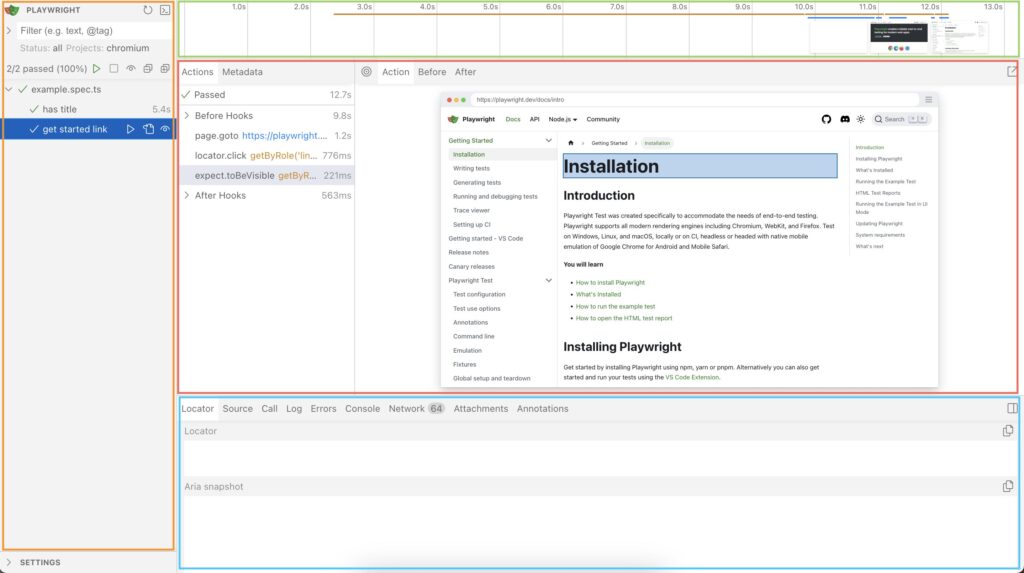Select the page.goto action row
The width and height of the screenshot is (1024, 573).
tap(266, 136)
